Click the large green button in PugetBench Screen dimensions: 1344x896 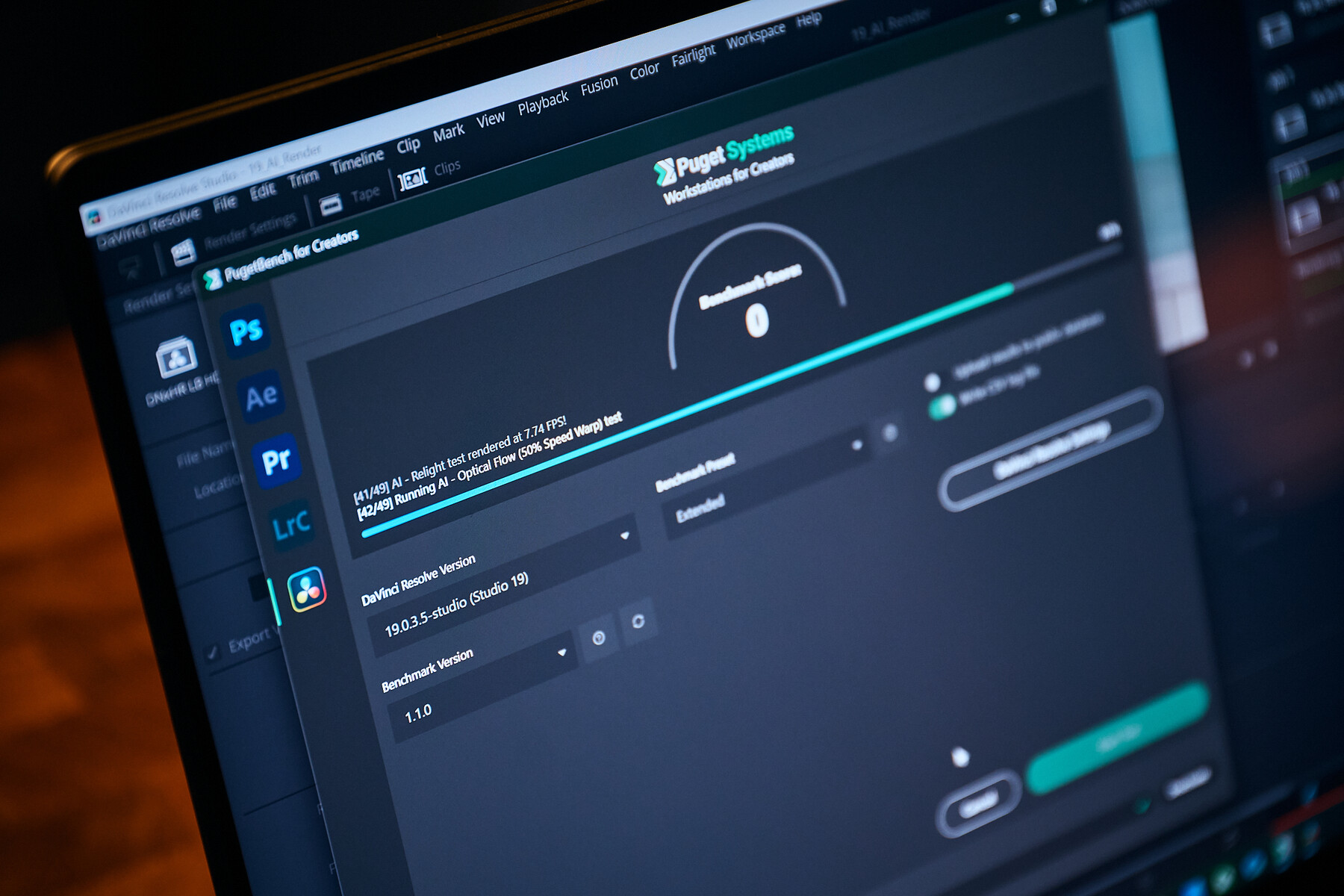coord(1118,738)
